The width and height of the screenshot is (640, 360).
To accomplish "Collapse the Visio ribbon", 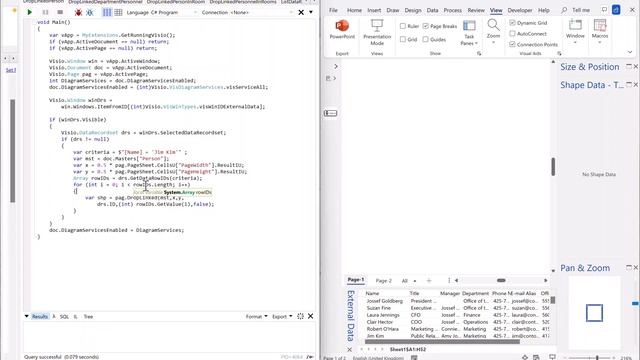I will click(630, 52).
